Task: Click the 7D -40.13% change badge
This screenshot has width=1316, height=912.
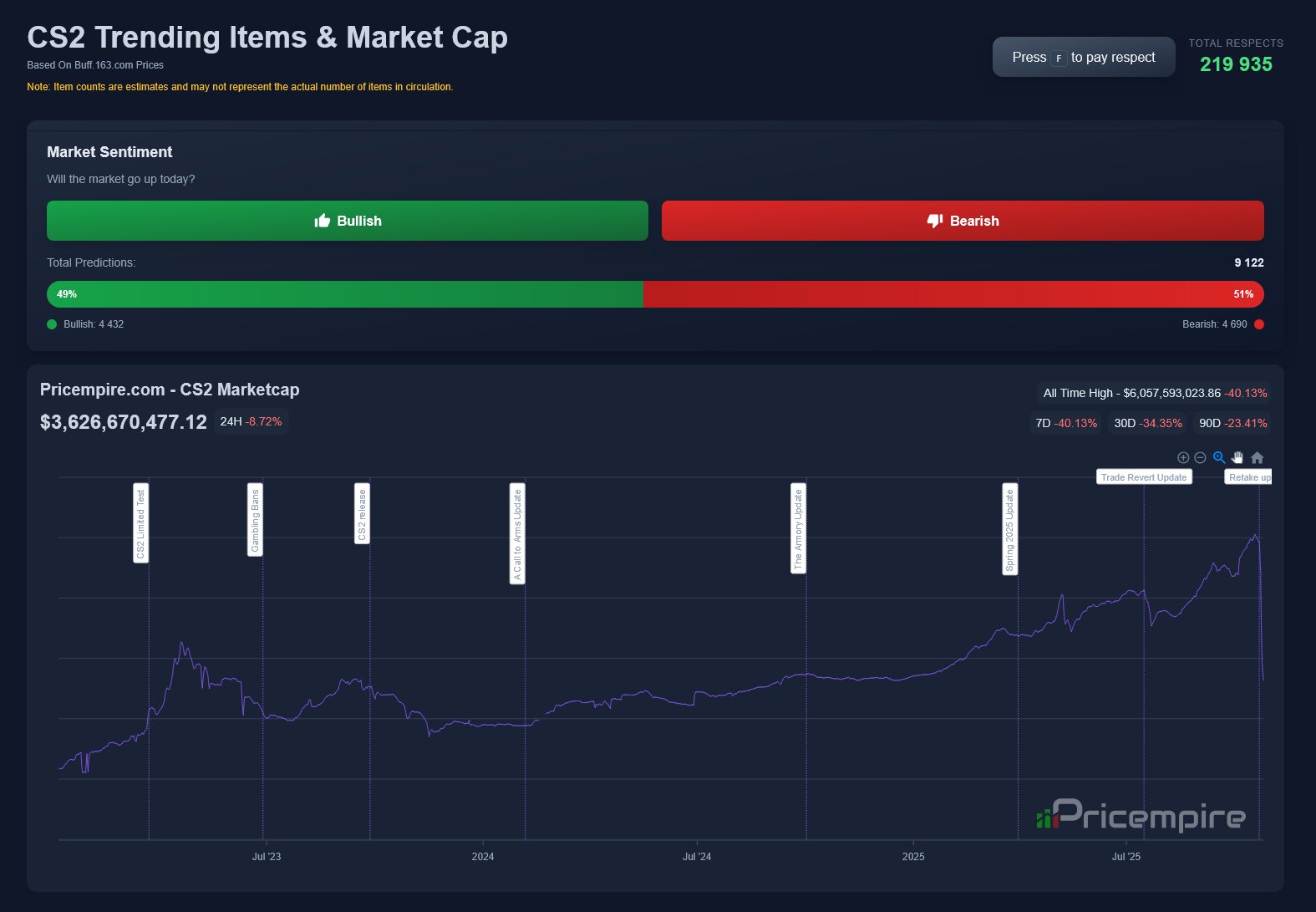Action: 1066,423
